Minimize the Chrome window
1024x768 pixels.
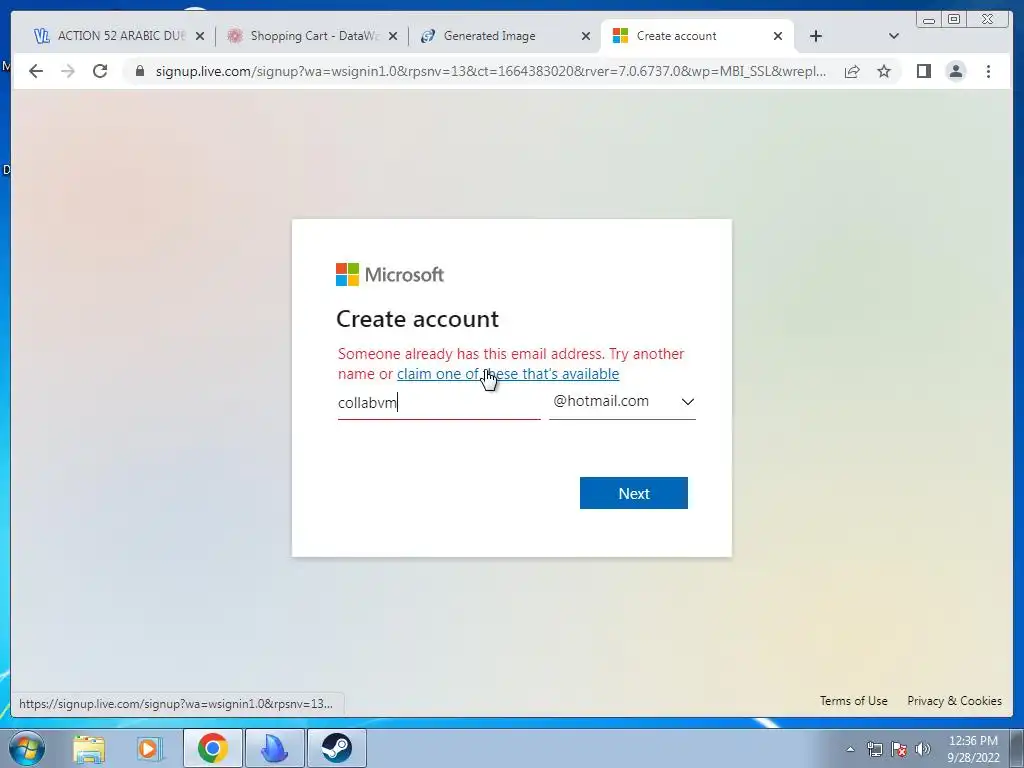click(x=929, y=20)
